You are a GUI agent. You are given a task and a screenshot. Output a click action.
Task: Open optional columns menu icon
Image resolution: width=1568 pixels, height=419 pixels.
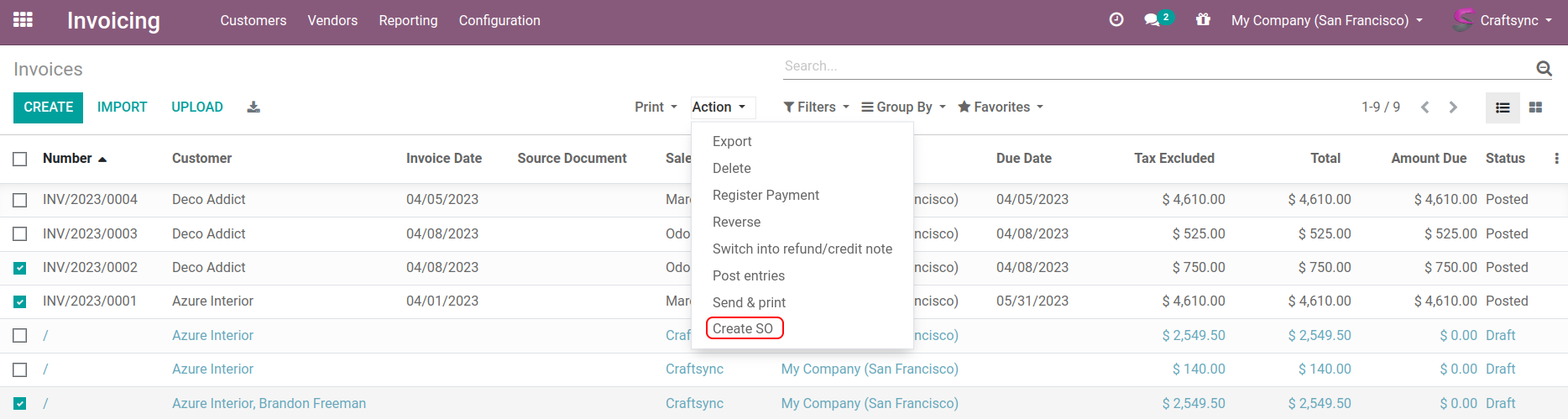(1556, 159)
